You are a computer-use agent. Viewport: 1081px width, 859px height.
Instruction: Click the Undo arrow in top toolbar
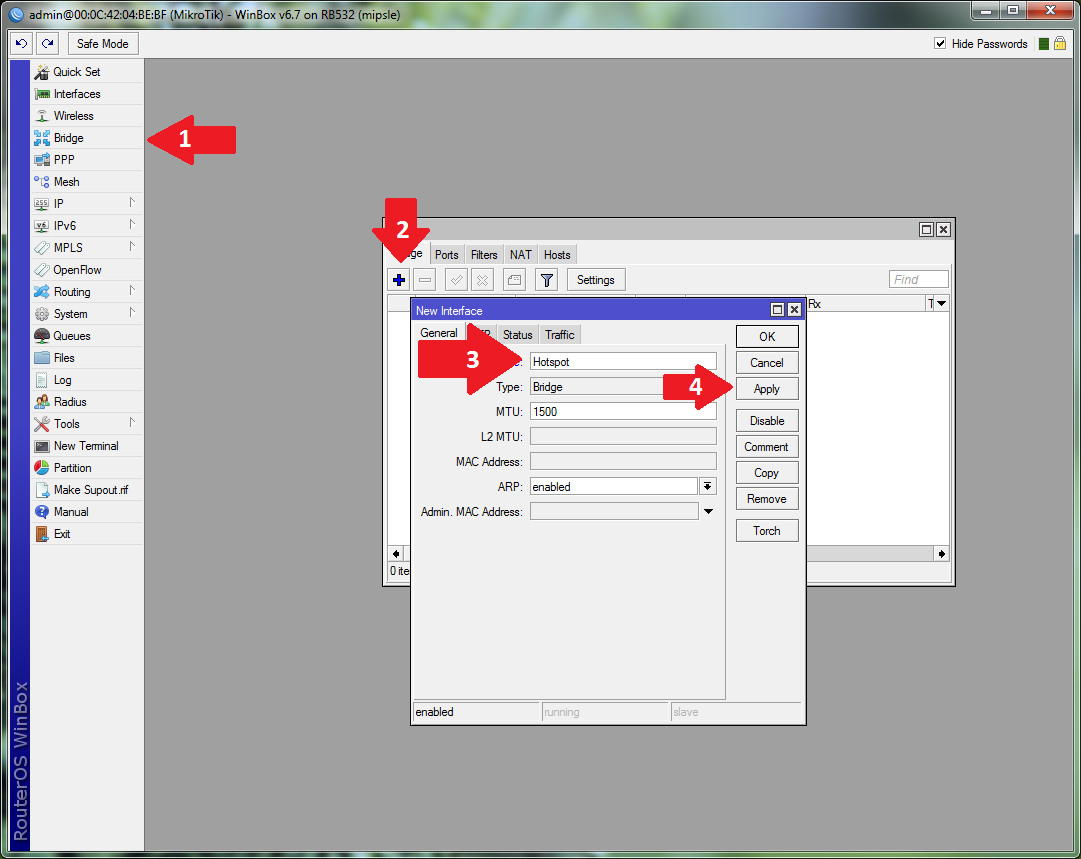pyautogui.click(x=21, y=43)
